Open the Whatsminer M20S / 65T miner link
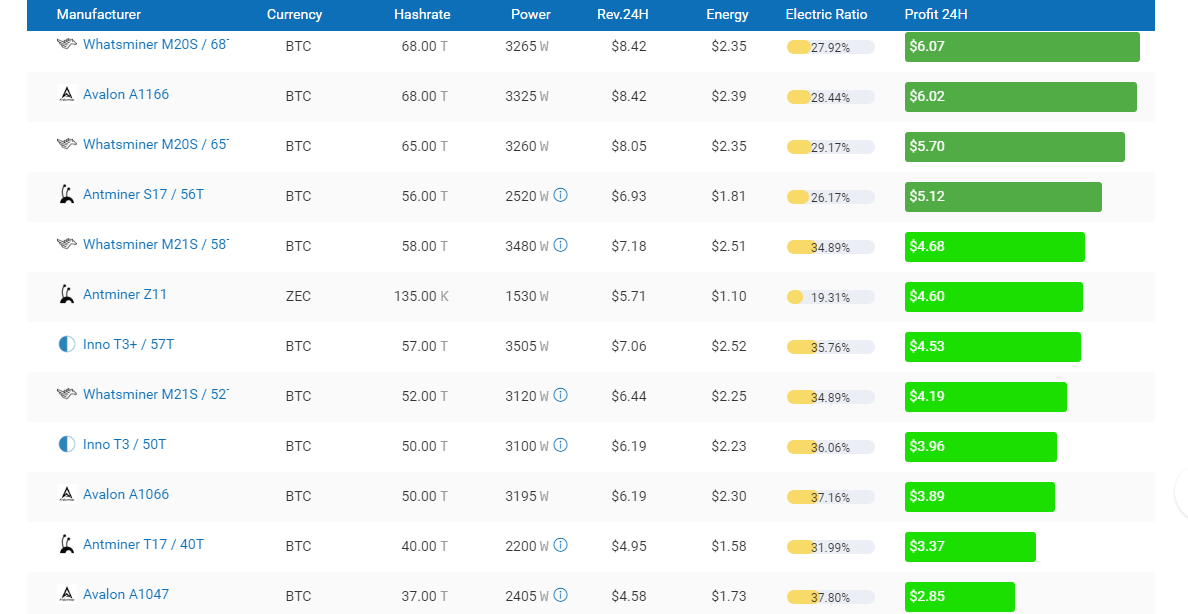 (155, 144)
